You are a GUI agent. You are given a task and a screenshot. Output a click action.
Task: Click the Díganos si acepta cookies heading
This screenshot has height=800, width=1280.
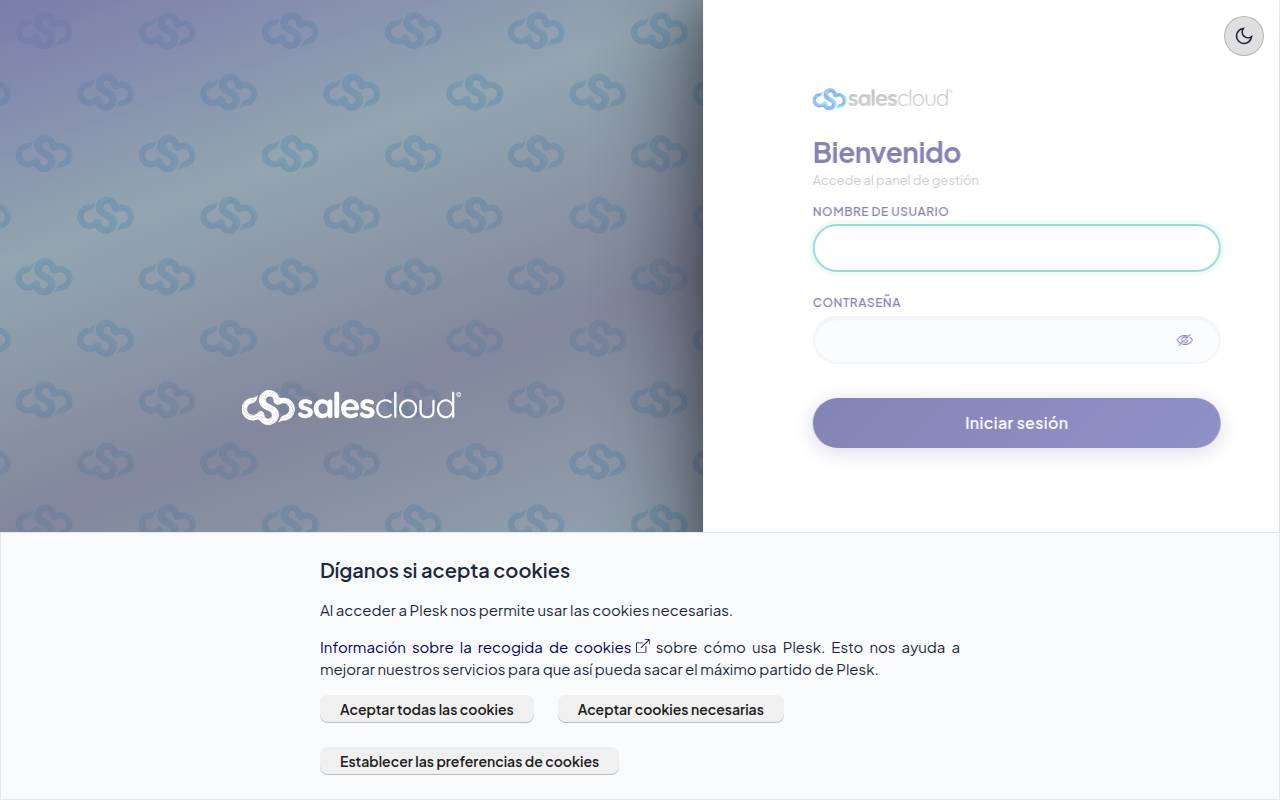[x=445, y=571]
